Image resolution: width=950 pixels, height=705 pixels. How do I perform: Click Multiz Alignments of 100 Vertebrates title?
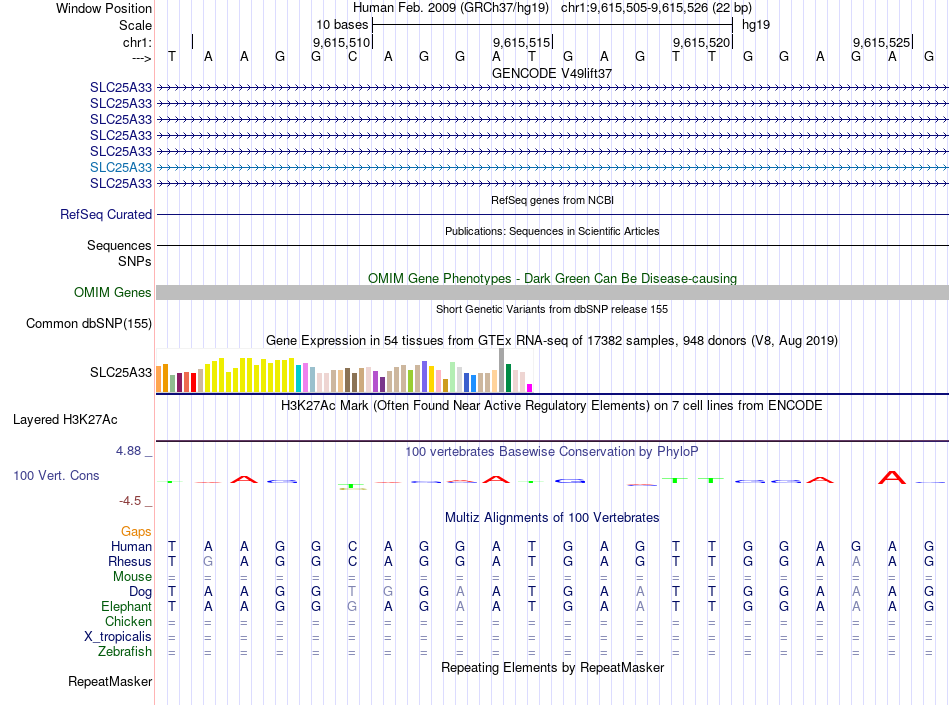pyautogui.click(x=552, y=517)
